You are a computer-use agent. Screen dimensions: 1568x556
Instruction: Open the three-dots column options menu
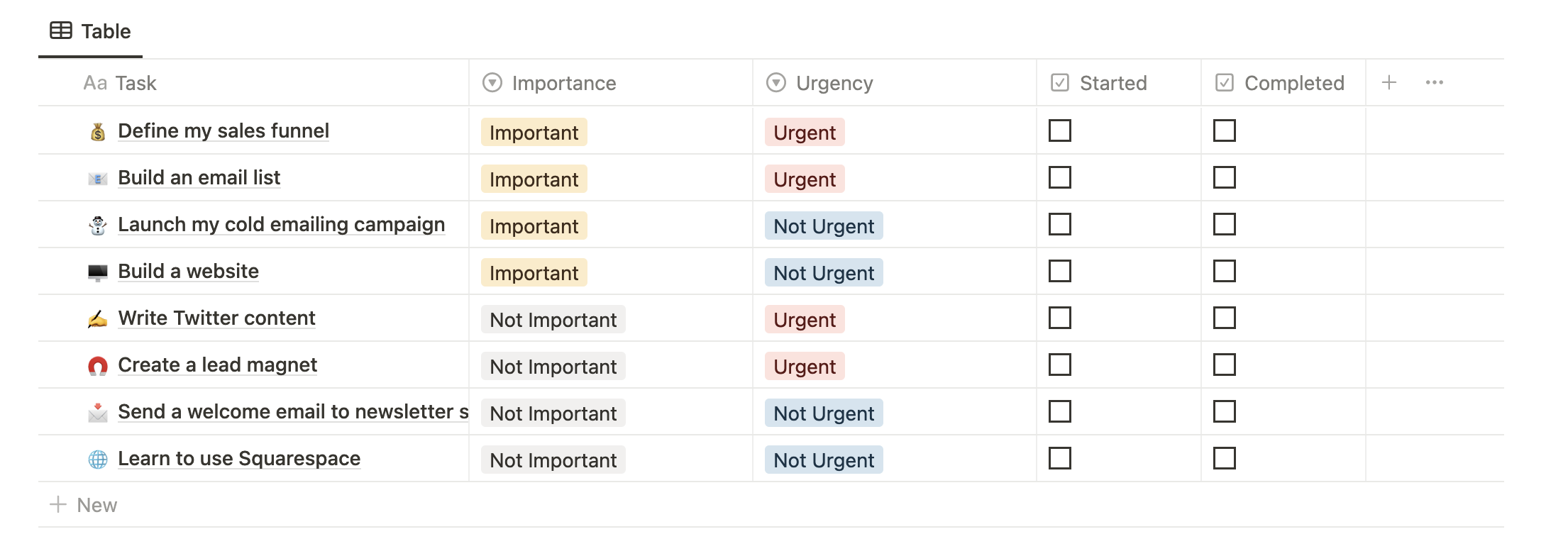1435,83
